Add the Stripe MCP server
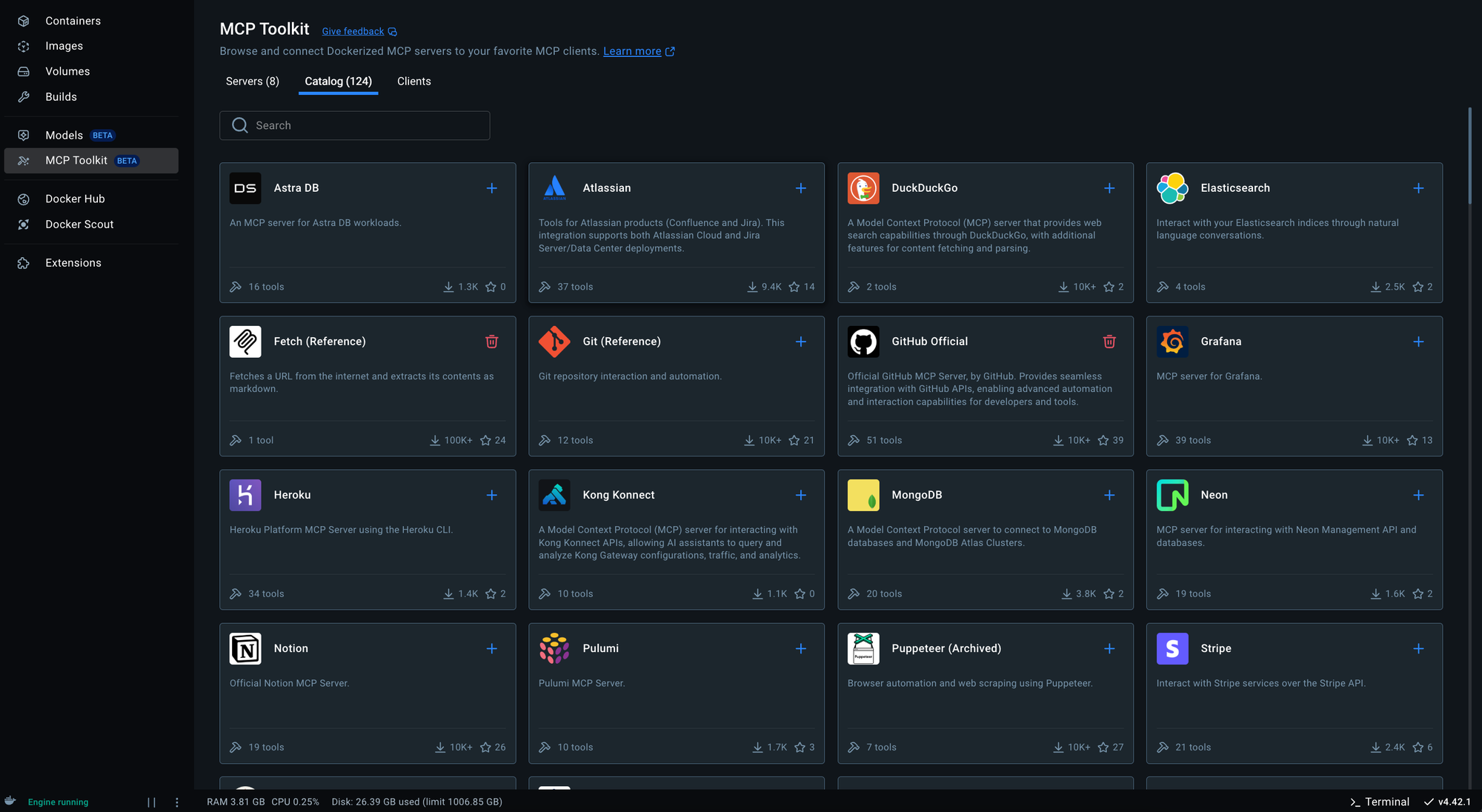Image resolution: width=1482 pixels, height=812 pixels. pyautogui.click(x=1418, y=648)
